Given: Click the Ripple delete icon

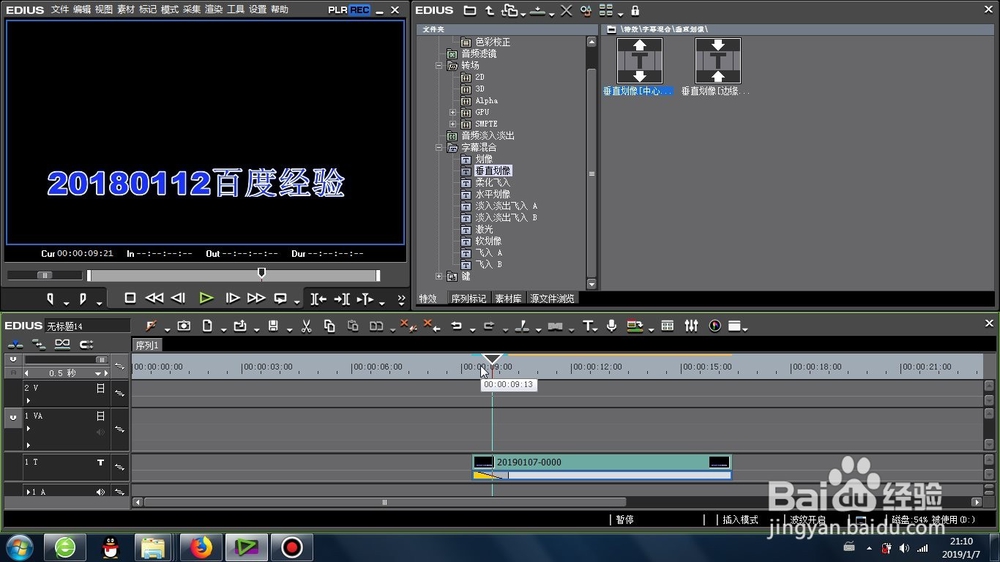Looking at the screenshot, I should point(432,326).
